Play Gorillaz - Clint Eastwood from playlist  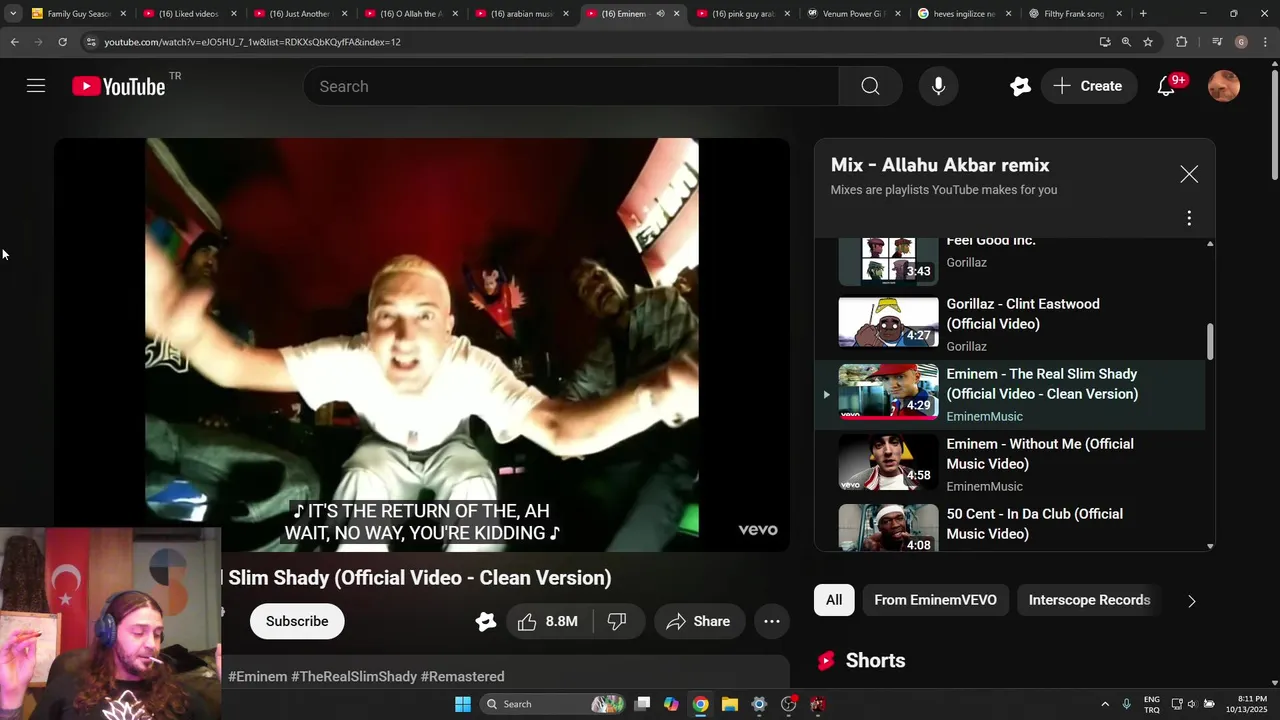click(1010, 324)
